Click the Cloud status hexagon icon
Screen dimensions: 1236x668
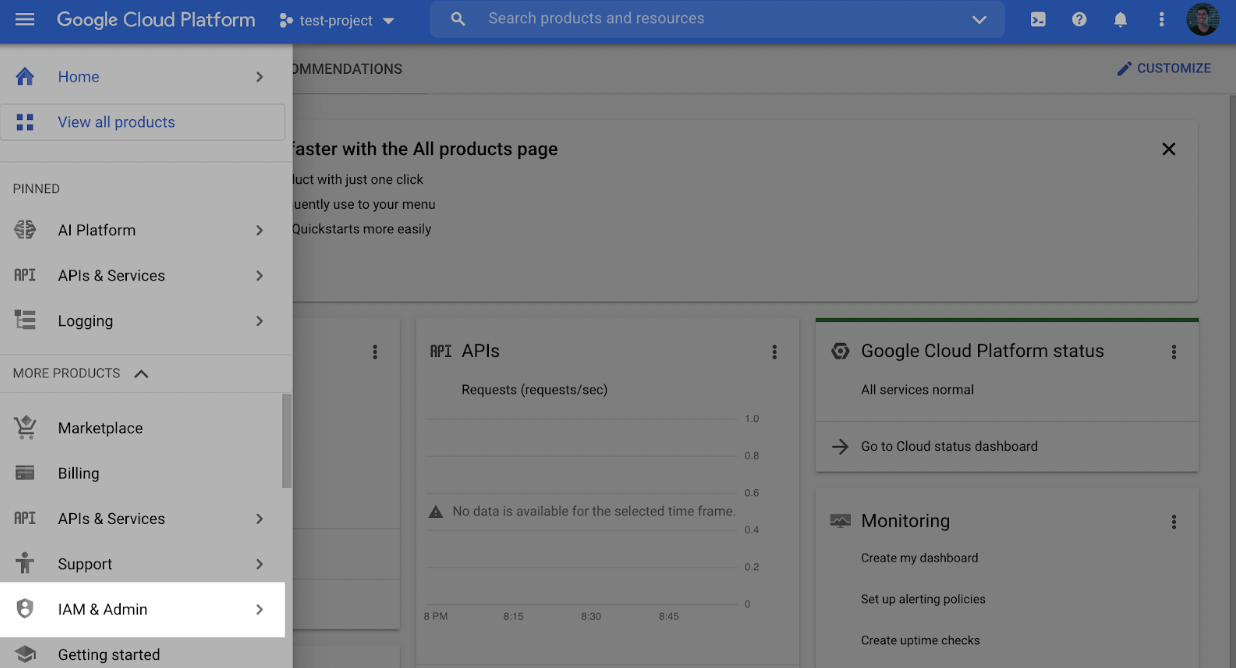coord(840,351)
